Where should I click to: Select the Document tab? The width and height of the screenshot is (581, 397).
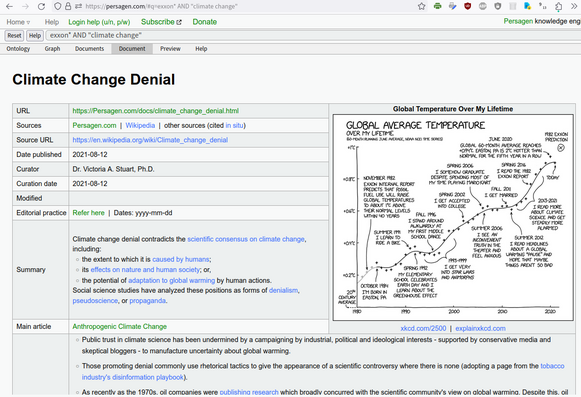click(x=132, y=49)
